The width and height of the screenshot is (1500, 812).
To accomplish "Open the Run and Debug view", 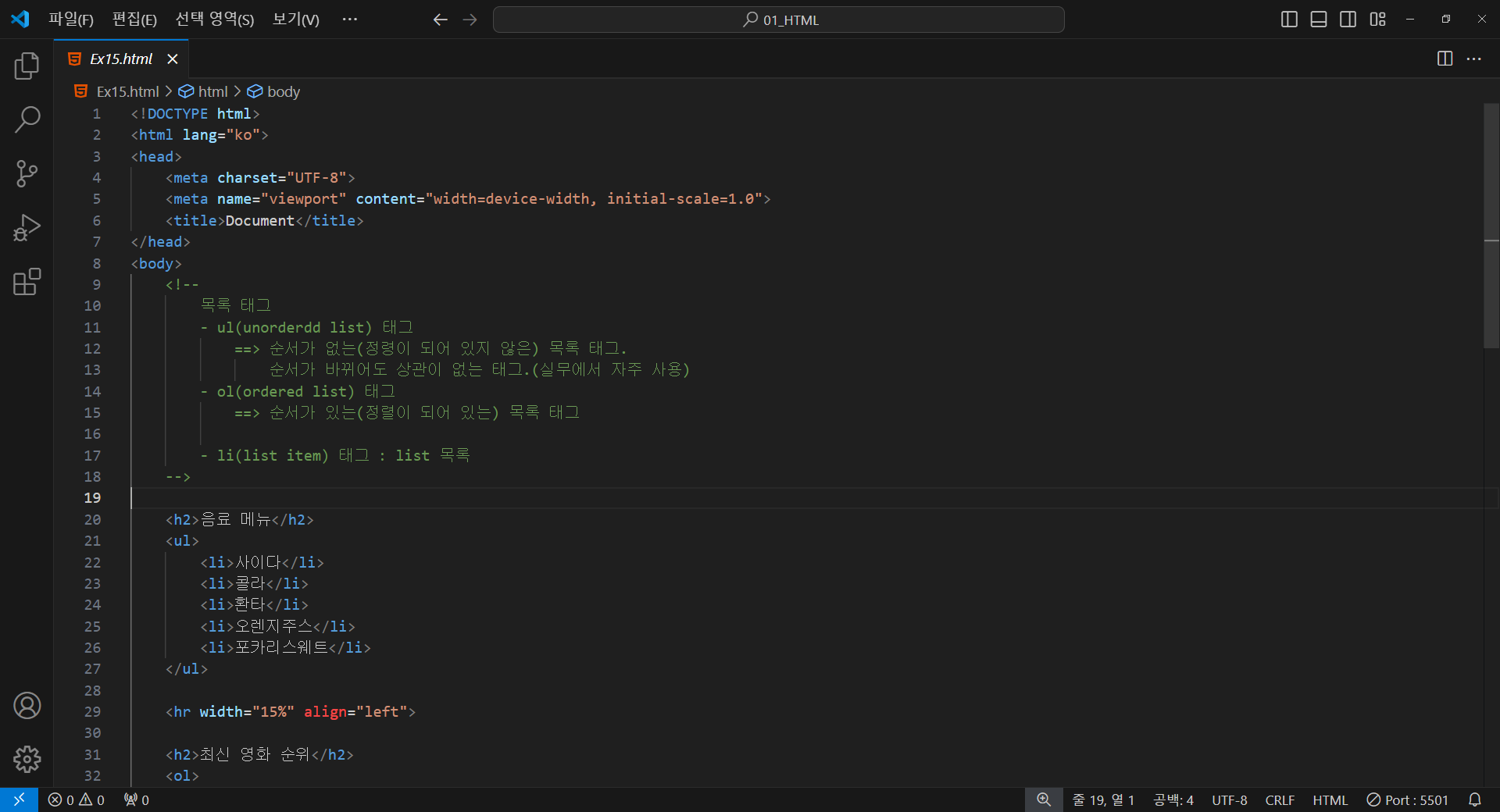I will click(x=27, y=228).
